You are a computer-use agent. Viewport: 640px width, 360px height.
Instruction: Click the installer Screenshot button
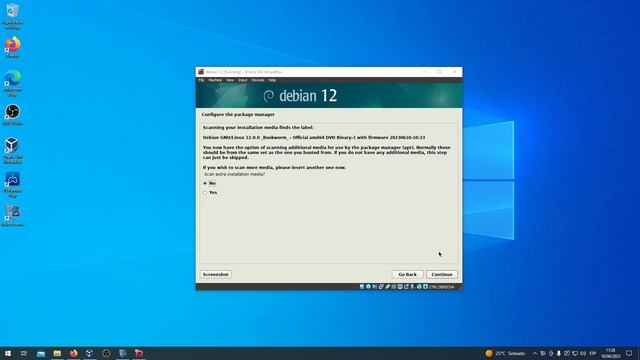pyautogui.click(x=216, y=274)
